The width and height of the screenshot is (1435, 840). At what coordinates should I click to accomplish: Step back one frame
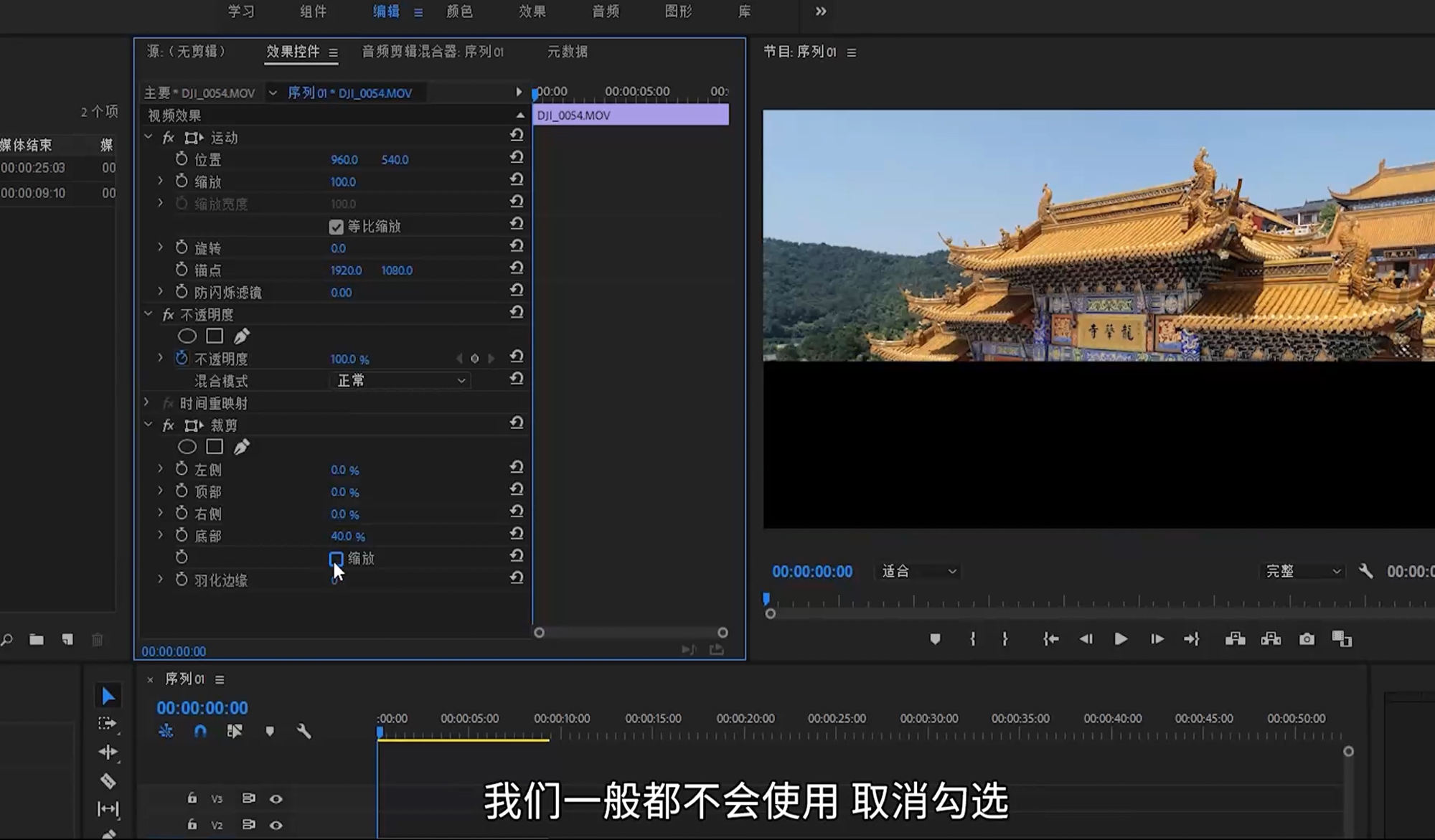1086,639
